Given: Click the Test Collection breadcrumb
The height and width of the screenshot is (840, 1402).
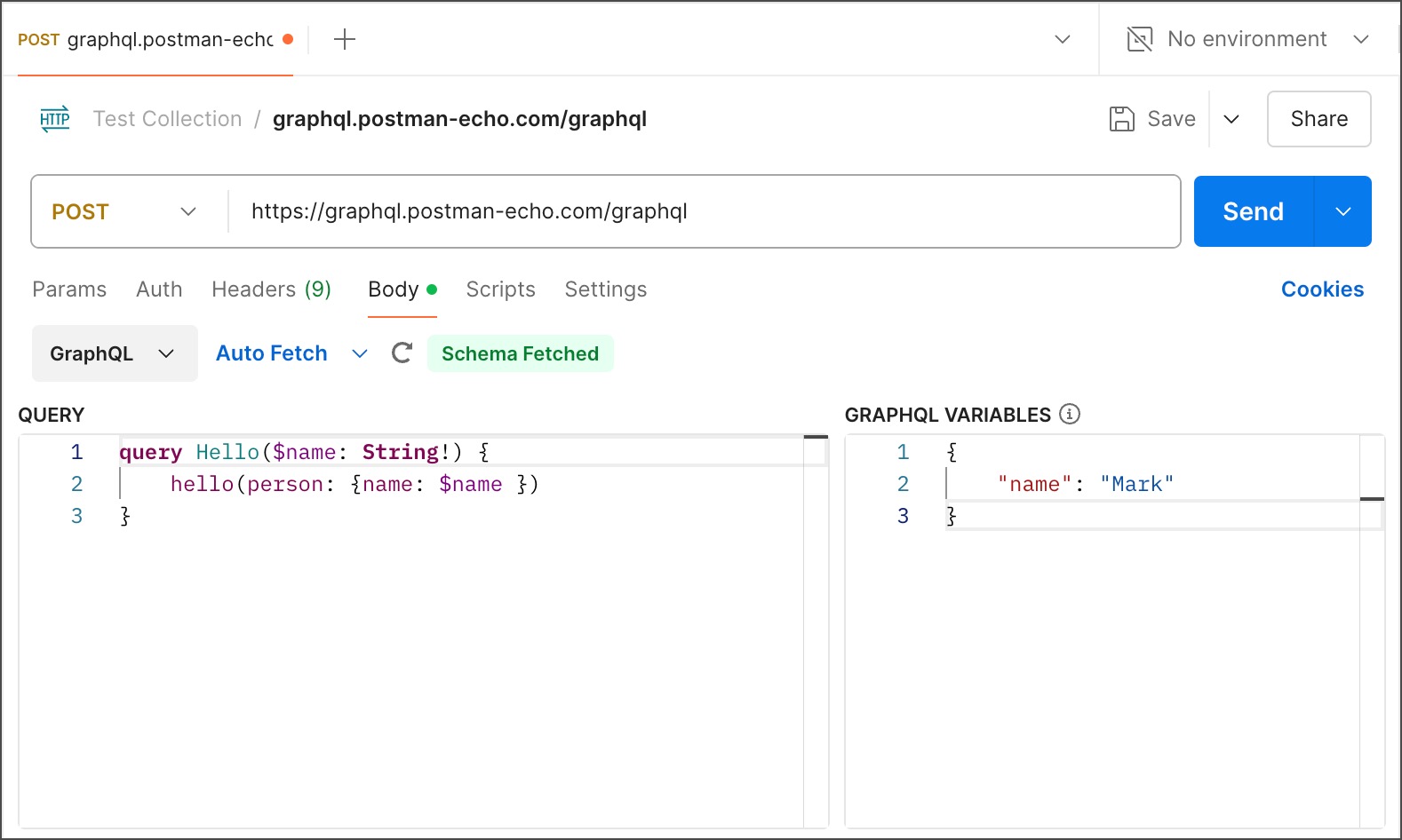Looking at the screenshot, I should [x=167, y=119].
